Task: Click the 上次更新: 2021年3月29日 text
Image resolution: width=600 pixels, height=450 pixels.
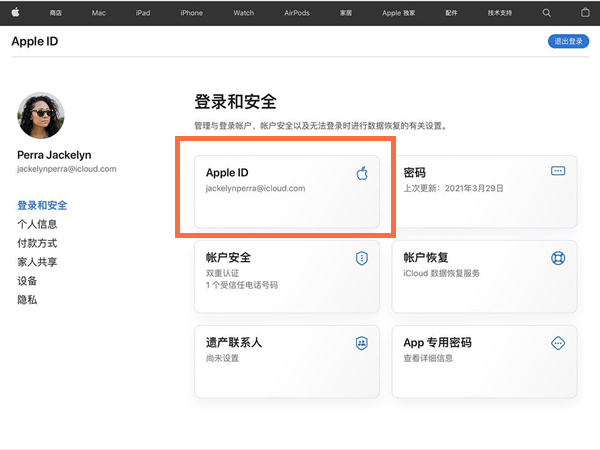Action: coord(453,189)
